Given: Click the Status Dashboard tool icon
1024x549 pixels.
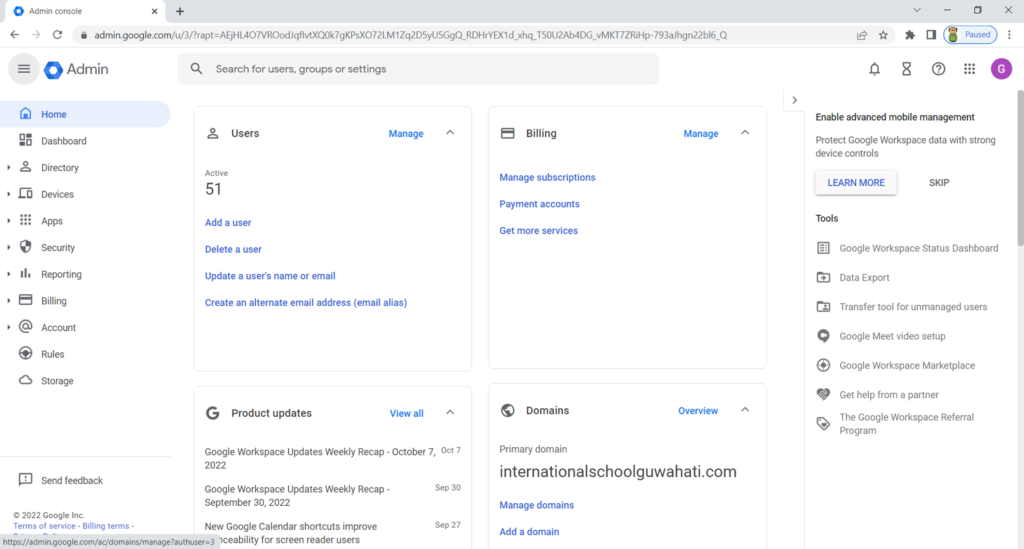Looking at the screenshot, I should pyautogui.click(x=823, y=248).
